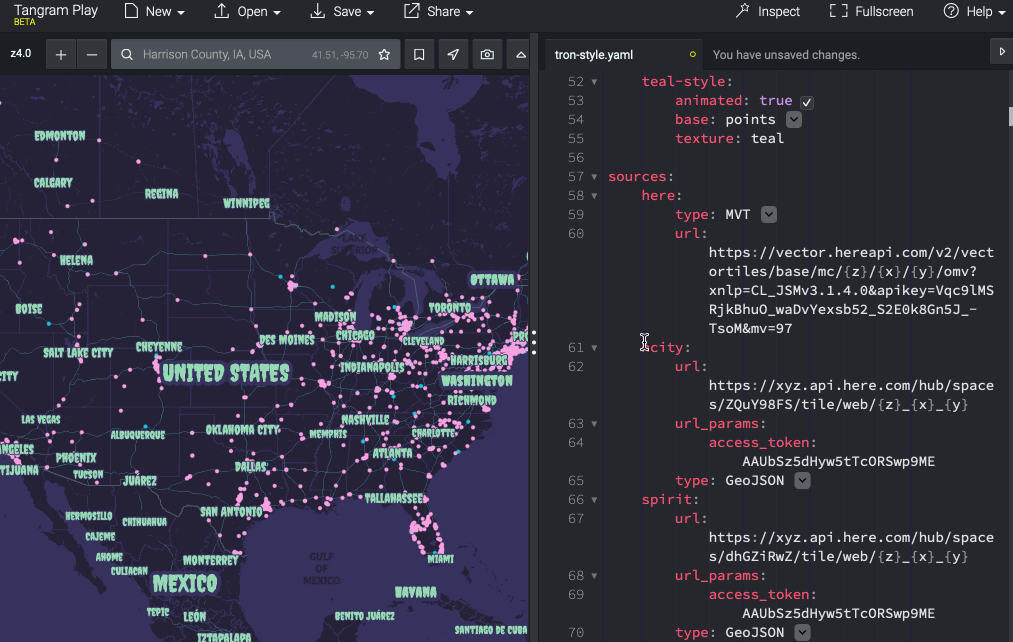The height and width of the screenshot is (642, 1013).
Task: Fold the city block on line 61
Action: click(594, 348)
